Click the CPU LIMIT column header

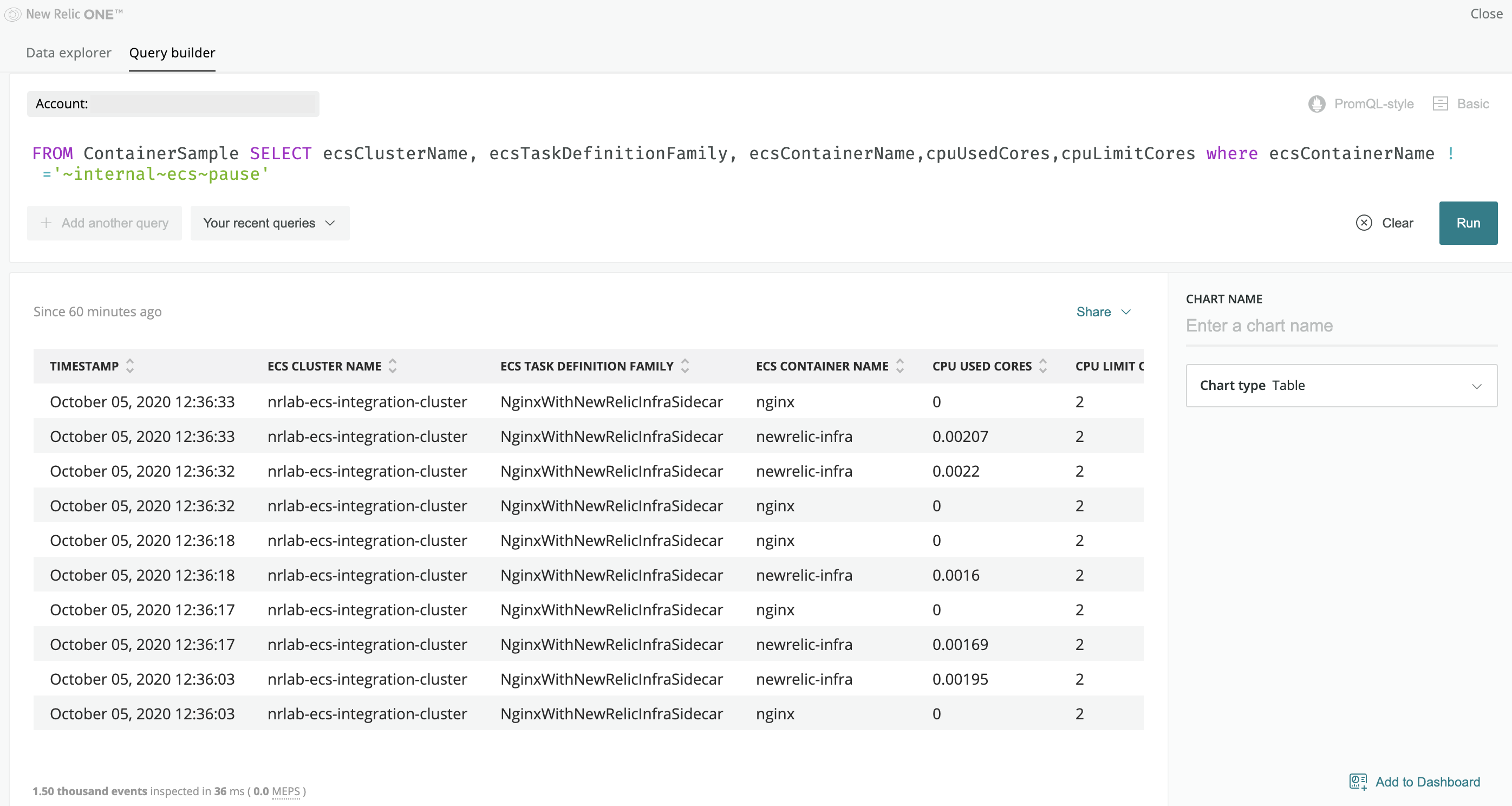1109,366
